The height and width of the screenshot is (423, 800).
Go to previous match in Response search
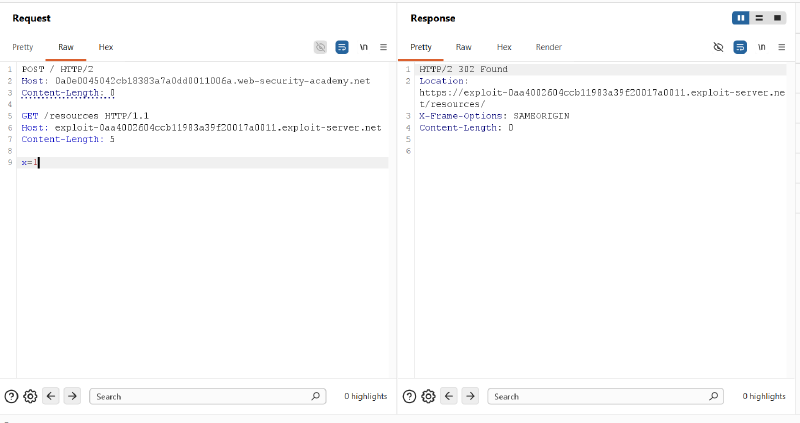pyautogui.click(x=449, y=396)
